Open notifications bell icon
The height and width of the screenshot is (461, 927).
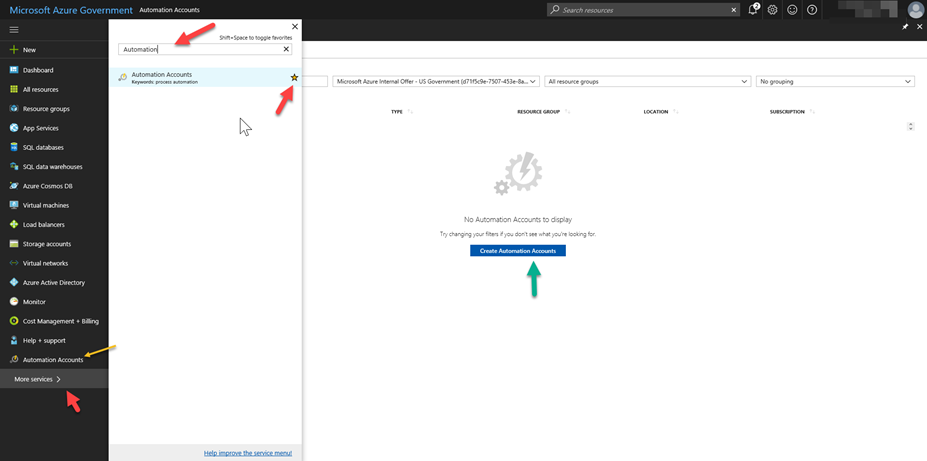[753, 9]
